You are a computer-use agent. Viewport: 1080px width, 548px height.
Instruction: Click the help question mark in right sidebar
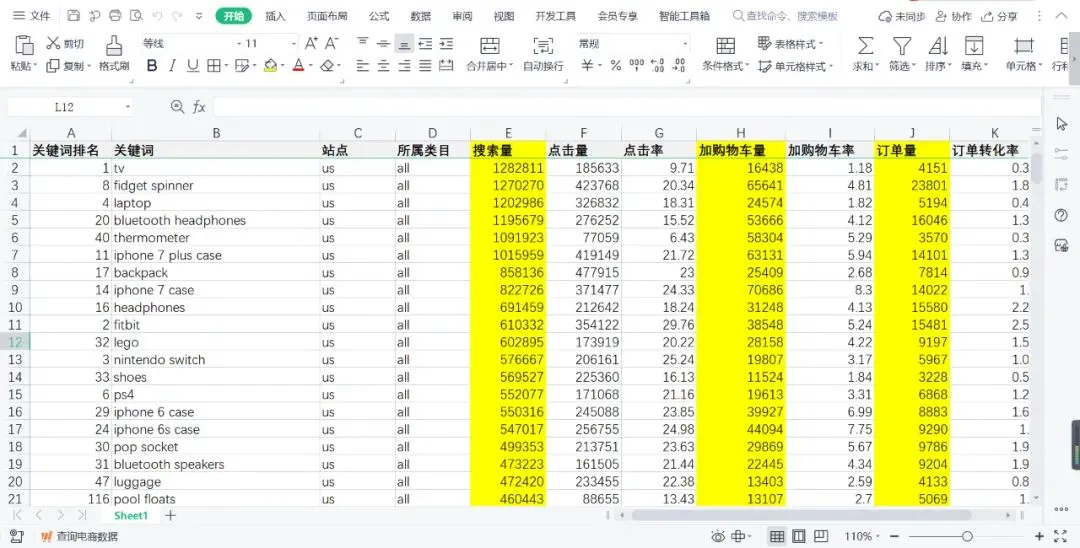1061,215
